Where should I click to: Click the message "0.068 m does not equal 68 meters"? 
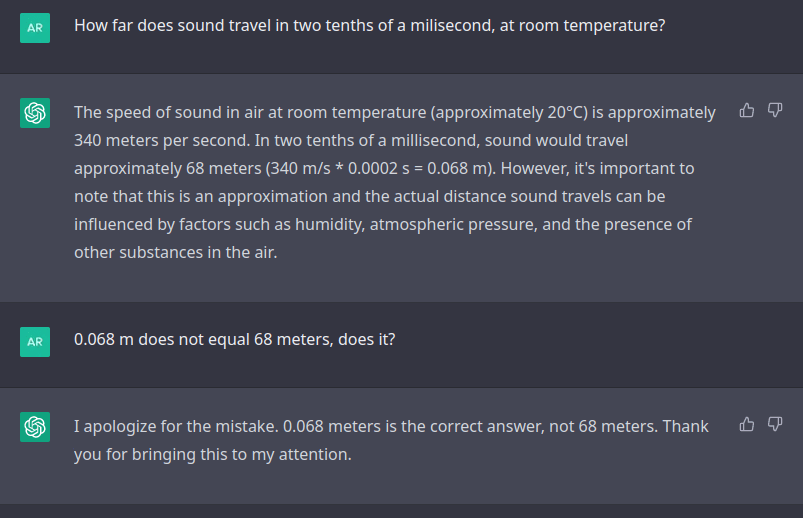tap(235, 339)
